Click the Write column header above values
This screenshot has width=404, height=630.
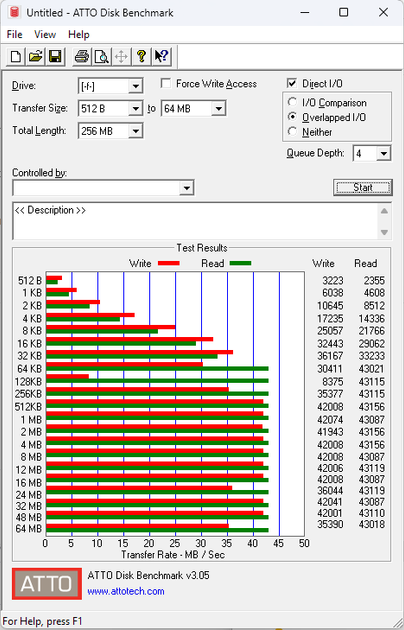coord(323,264)
